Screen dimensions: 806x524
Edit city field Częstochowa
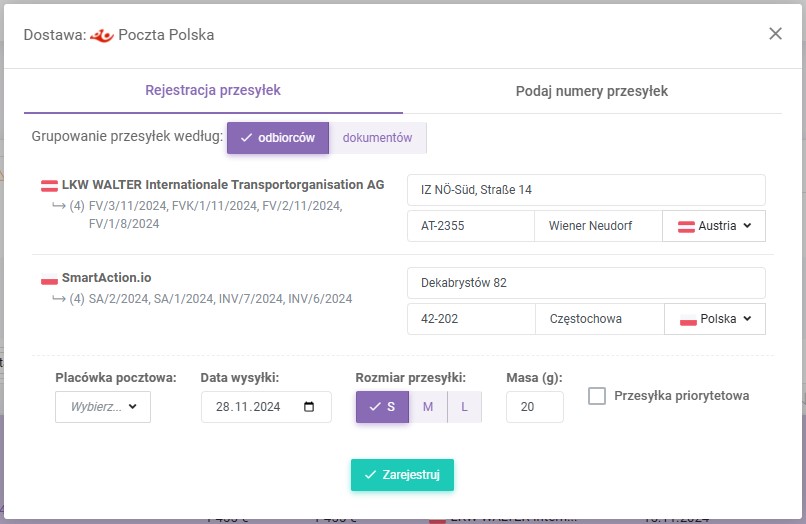click(x=600, y=319)
